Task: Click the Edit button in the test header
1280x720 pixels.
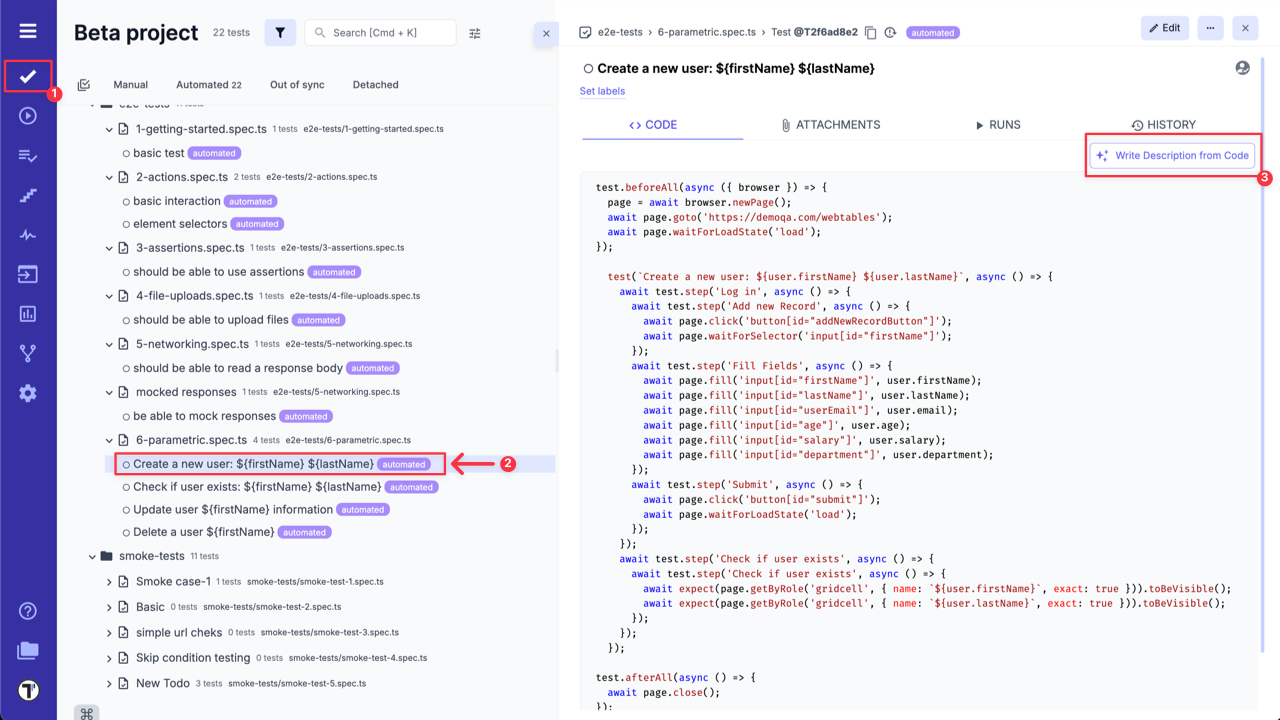Action: click(1164, 27)
